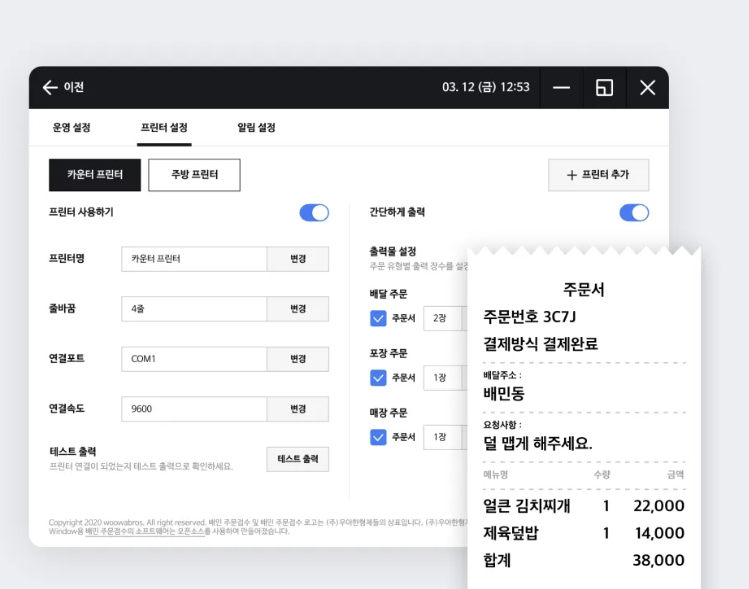Minimize the settings window

click(561, 87)
